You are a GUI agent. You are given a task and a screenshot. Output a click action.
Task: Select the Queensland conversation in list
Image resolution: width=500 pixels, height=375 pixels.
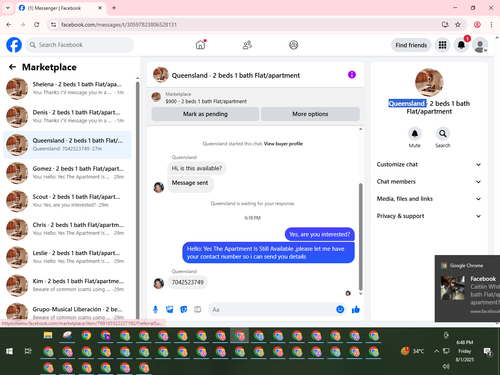tap(67, 145)
